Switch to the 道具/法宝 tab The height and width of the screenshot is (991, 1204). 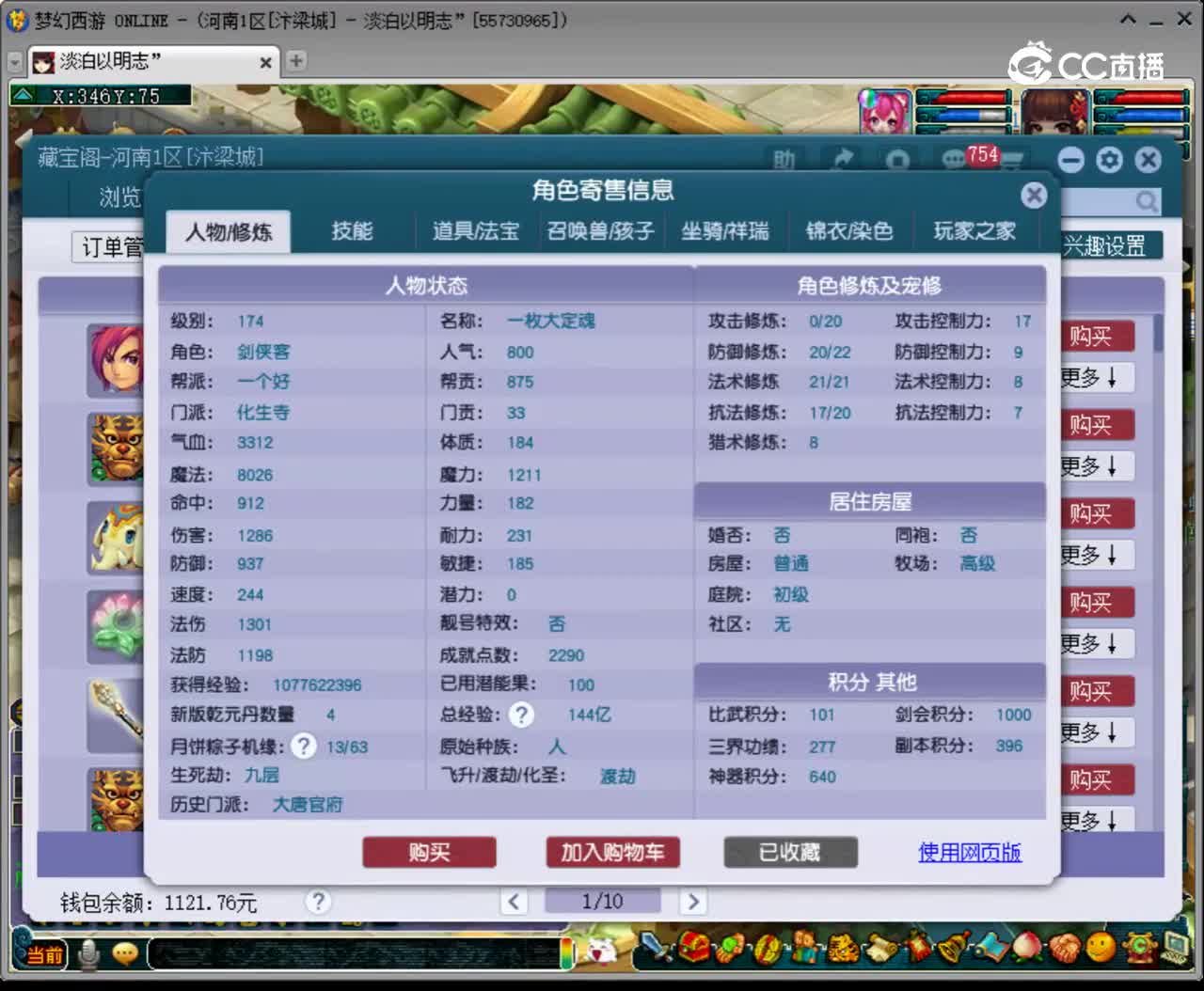point(475,231)
